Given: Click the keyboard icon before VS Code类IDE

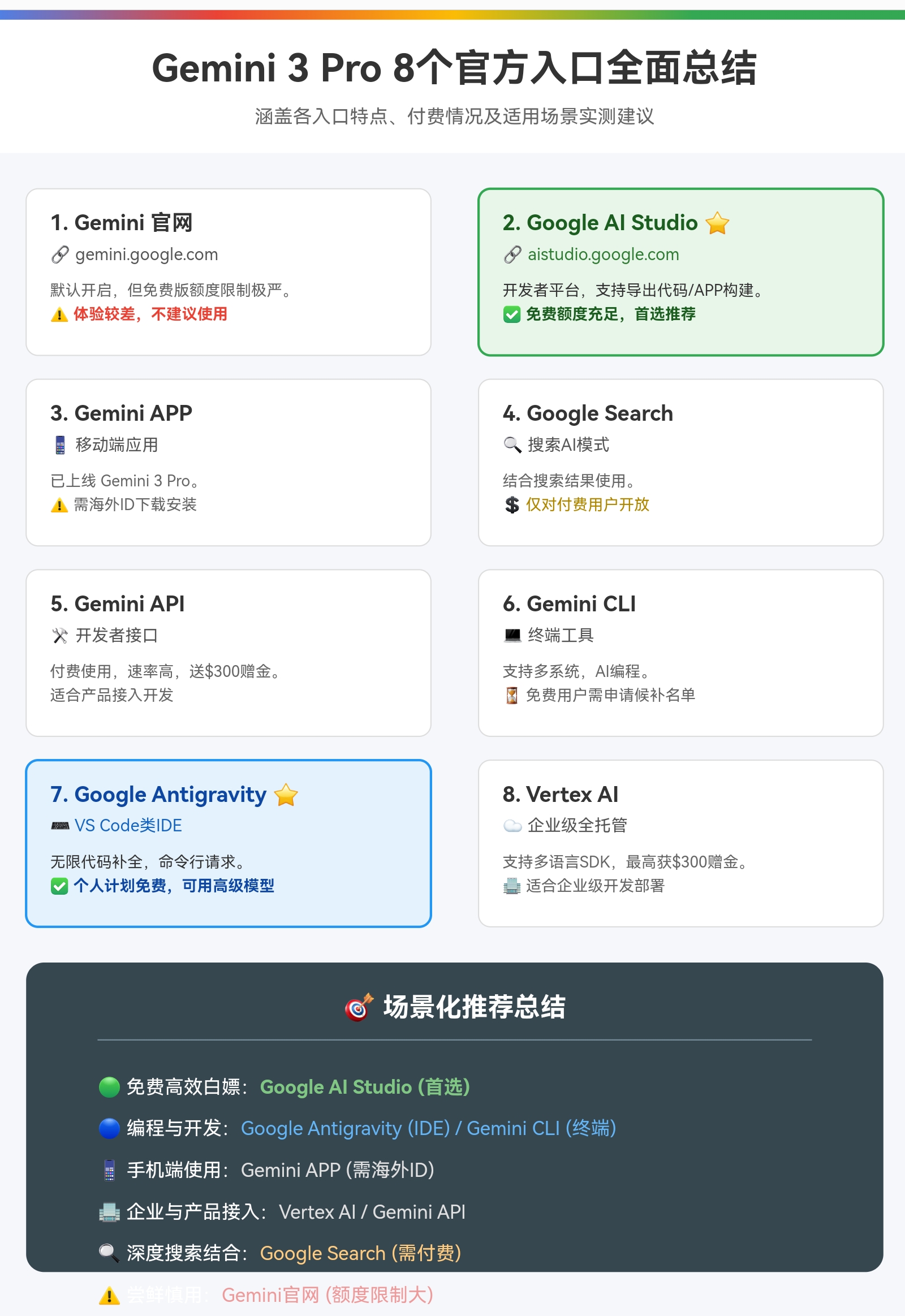Looking at the screenshot, I should tap(60, 826).
